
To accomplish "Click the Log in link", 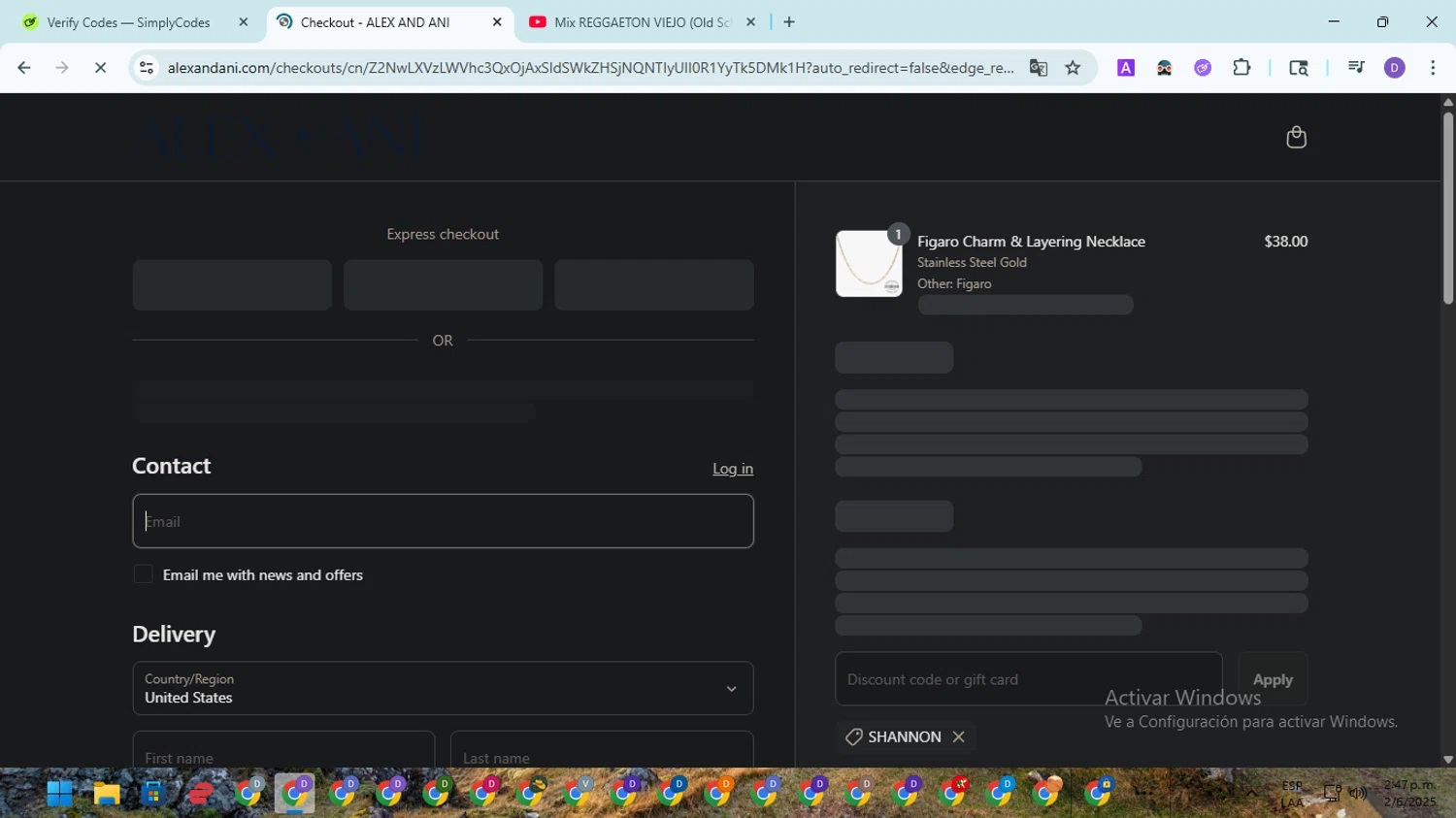I will pos(733,469).
